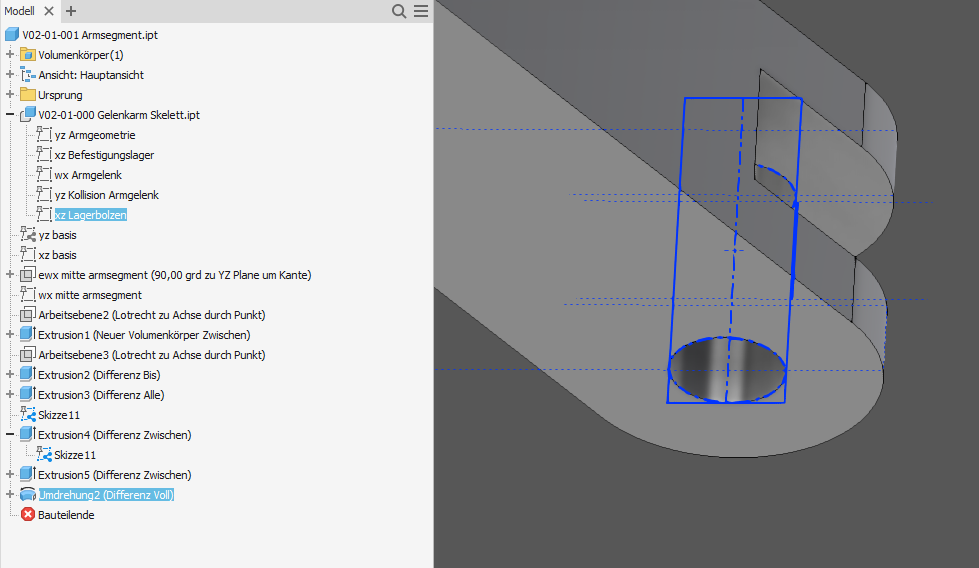The image size is (979, 568).
Task: Click extrusion icon of Extrusion3
Action: (27, 394)
